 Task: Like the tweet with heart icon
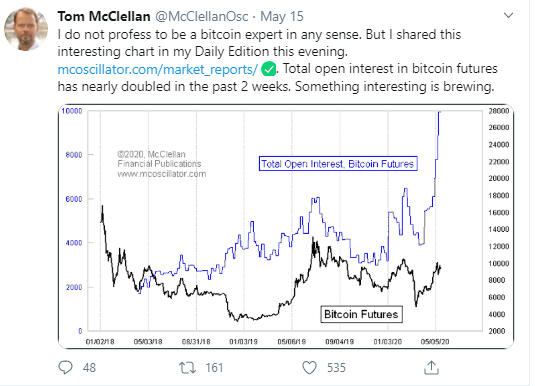tap(309, 368)
